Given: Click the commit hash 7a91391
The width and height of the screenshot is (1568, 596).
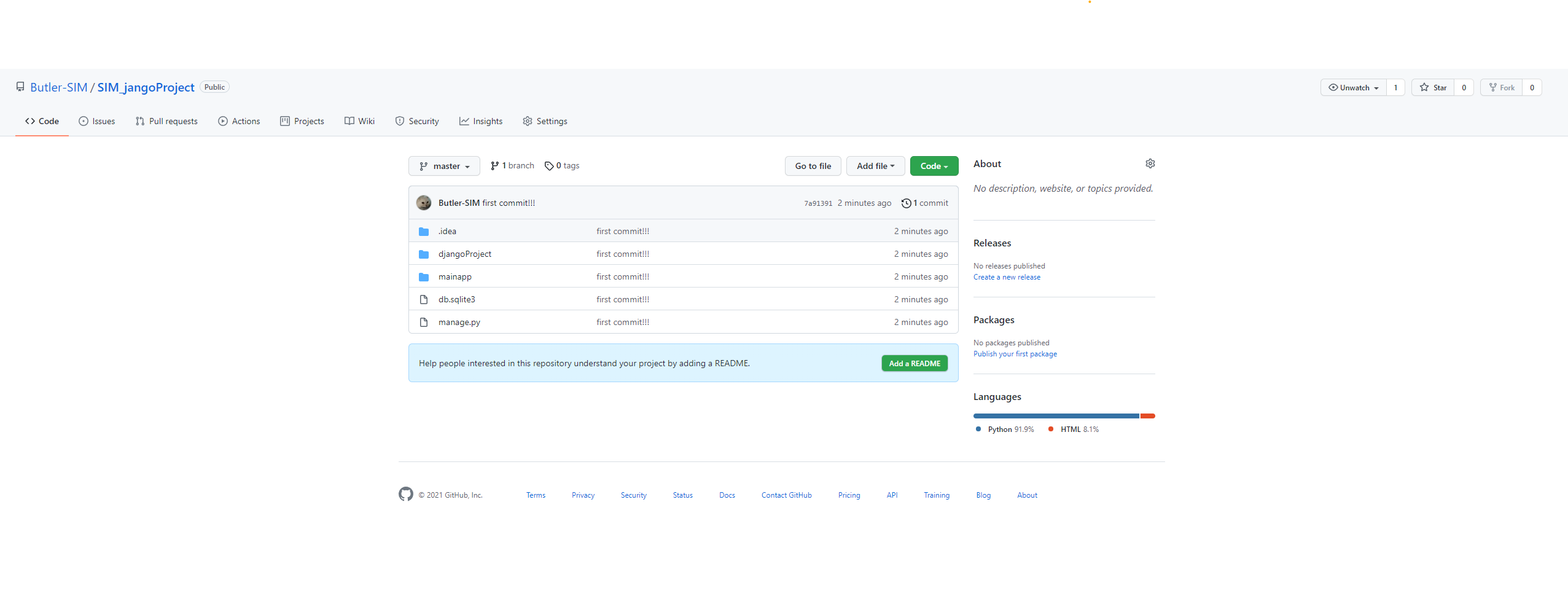Looking at the screenshot, I should pos(818,203).
